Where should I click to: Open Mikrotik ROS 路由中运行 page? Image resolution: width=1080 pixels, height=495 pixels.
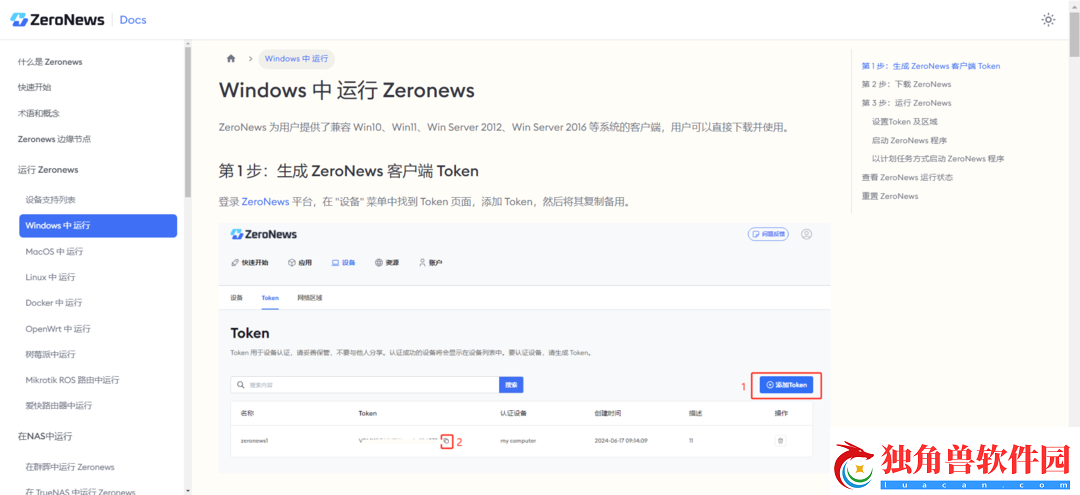tap(72, 380)
